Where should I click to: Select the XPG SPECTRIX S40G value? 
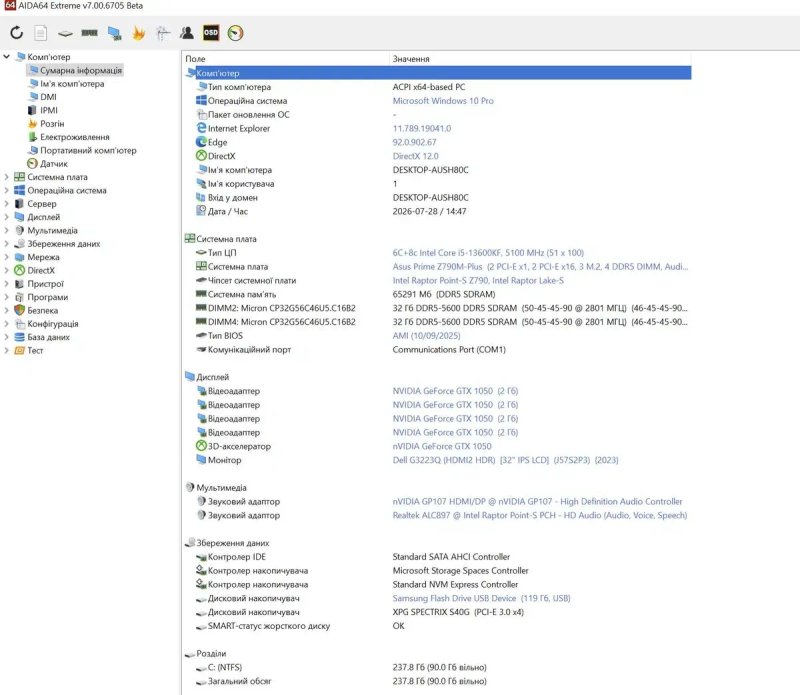[458, 612]
